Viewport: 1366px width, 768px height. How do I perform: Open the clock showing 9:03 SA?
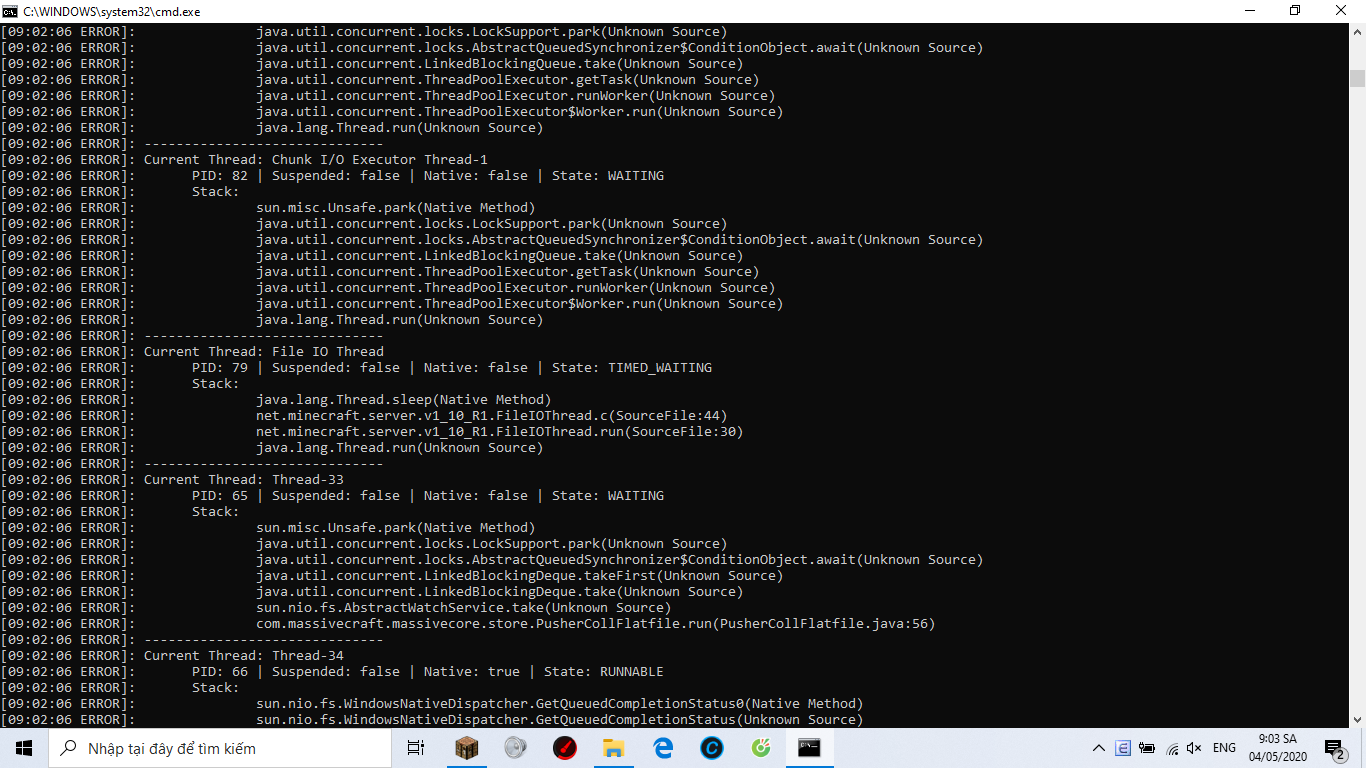[x=1279, y=748]
